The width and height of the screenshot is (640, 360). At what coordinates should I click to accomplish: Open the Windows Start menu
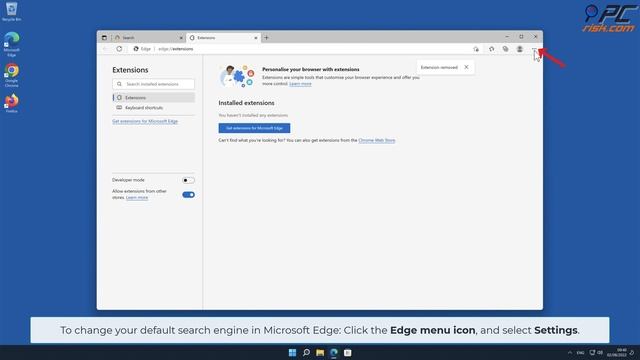(292, 353)
